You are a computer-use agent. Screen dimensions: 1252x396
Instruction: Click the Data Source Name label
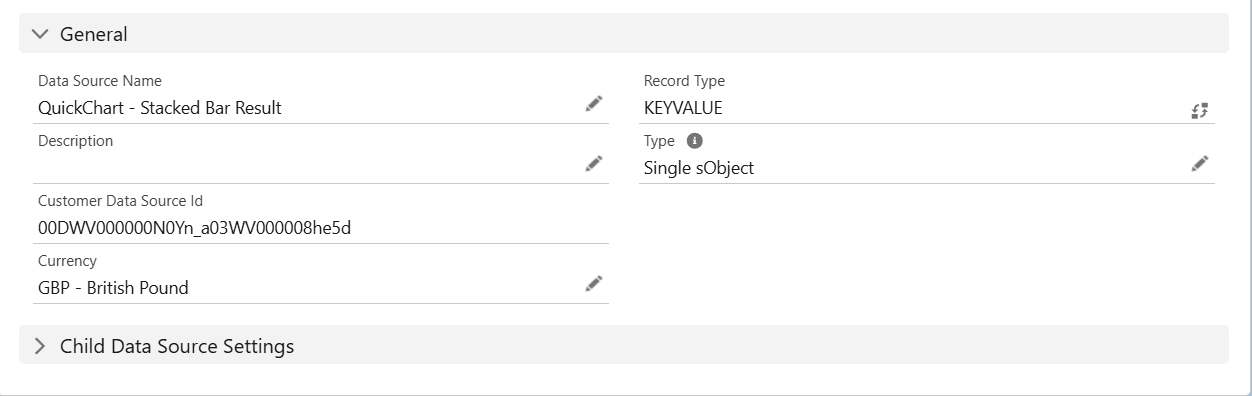(x=100, y=81)
